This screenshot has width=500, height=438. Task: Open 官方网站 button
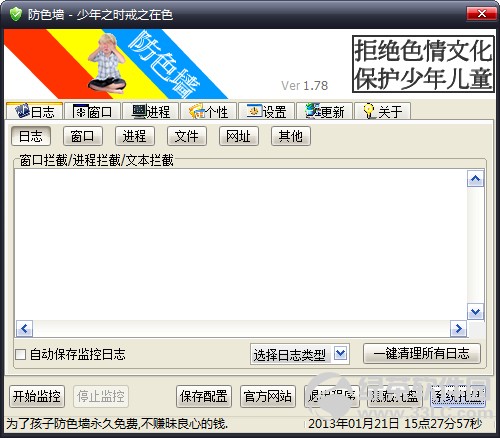click(x=268, y=396)
